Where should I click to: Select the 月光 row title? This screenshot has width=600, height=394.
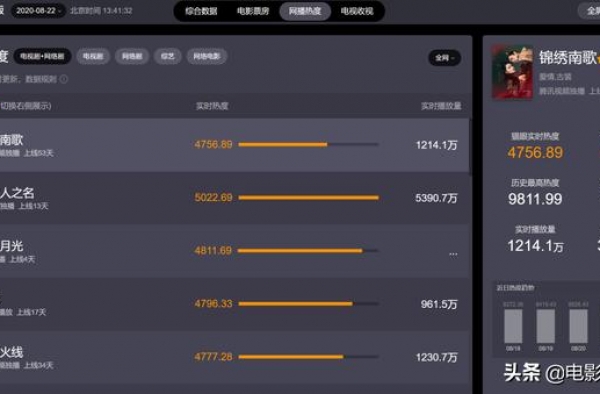11,246
